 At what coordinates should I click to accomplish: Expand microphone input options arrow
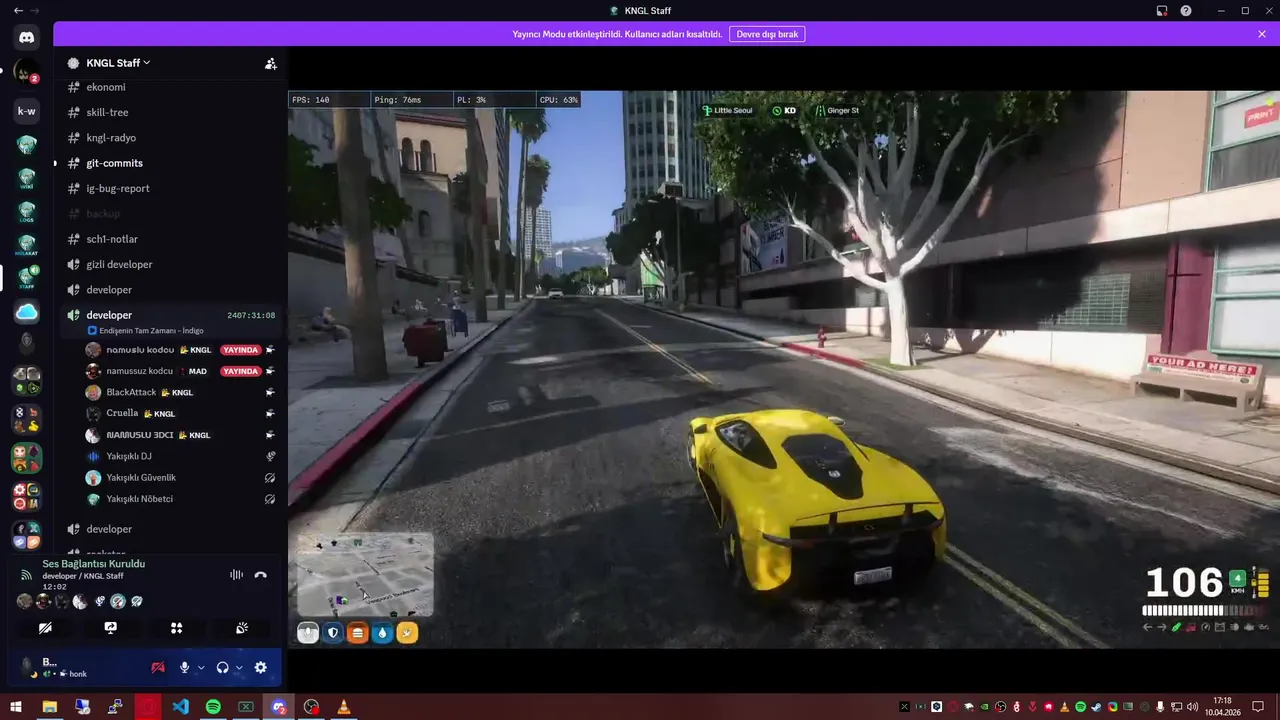click(x=201, y=667)
